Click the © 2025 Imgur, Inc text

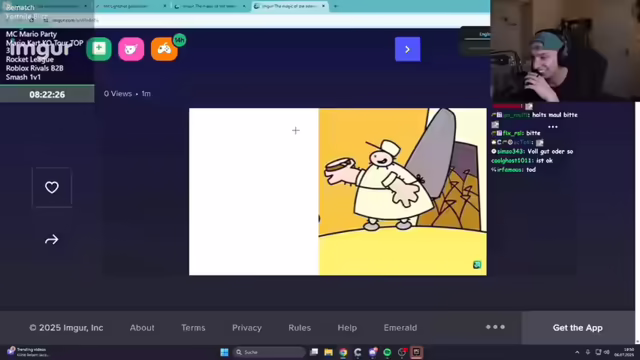[x=66, y=328]
